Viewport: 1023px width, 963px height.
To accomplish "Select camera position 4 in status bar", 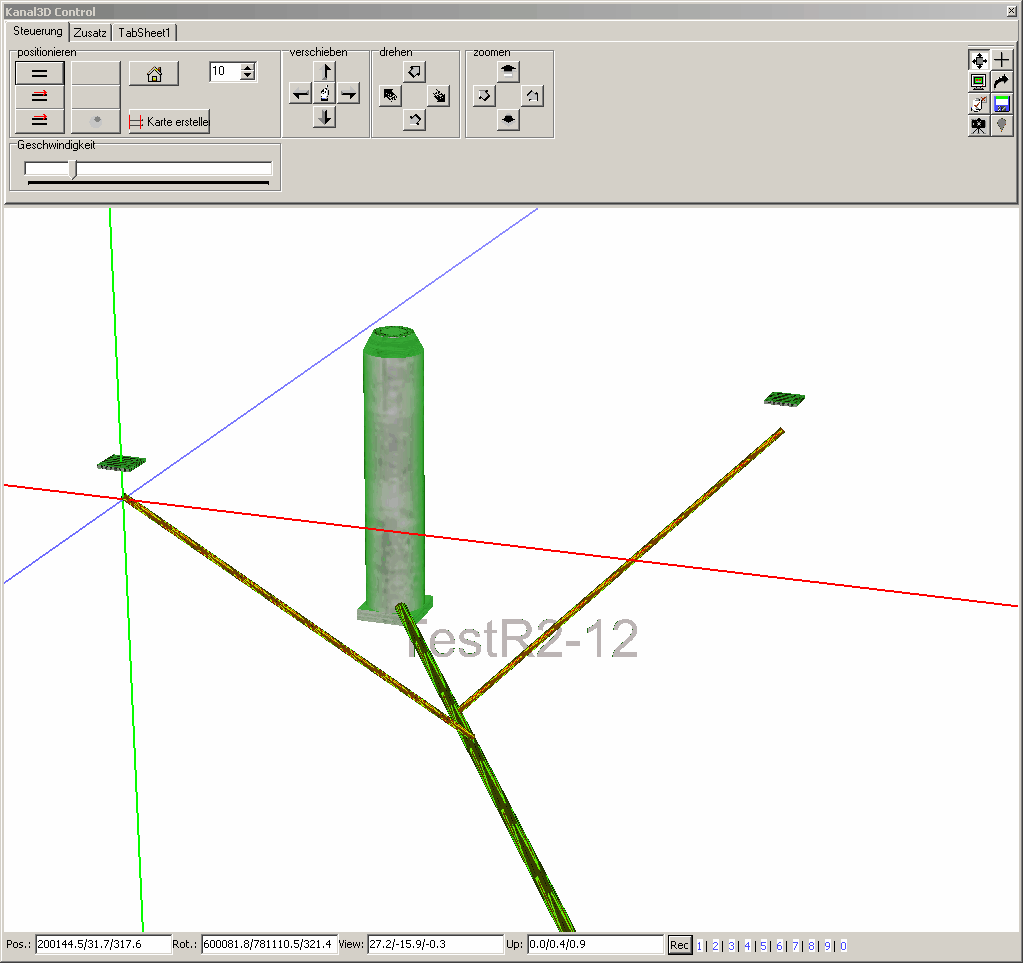I will coord(746,945).
